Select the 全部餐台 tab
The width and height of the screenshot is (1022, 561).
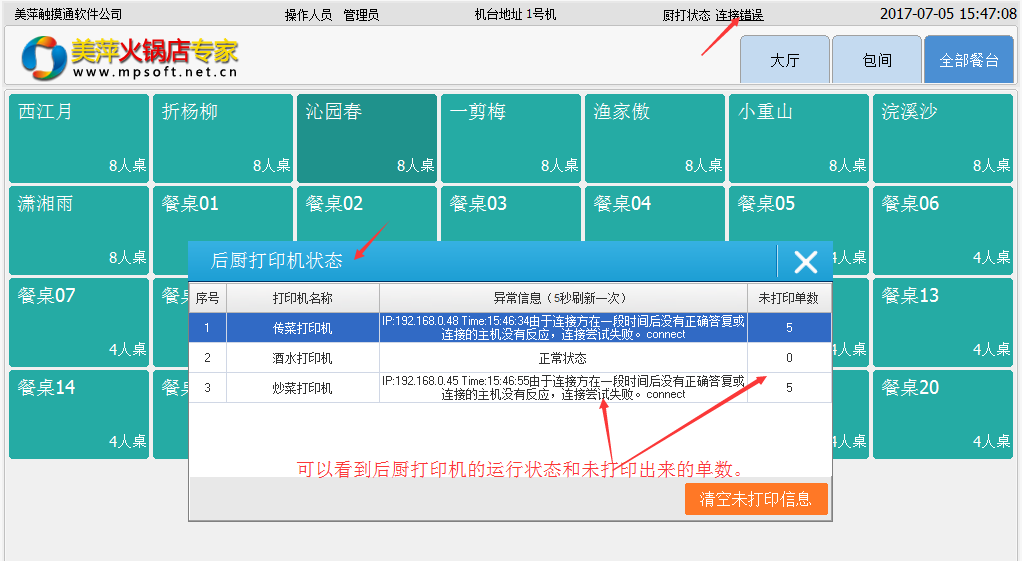click(968, 60)
